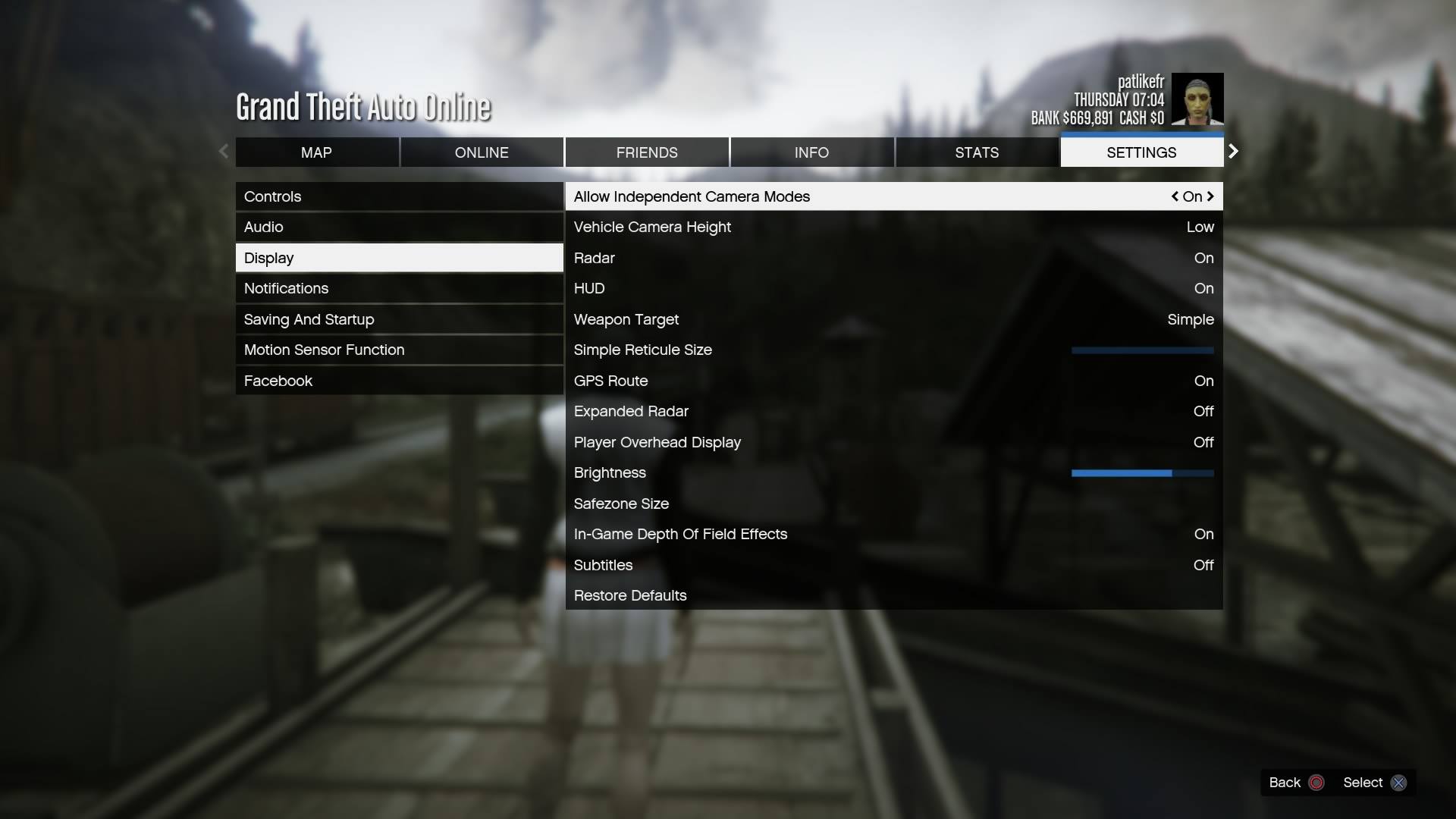Image resolution: width=1456 pixels, height=819 pixels.
Task: Toggle Radar setting On/Off
Action: point(1204,258)
